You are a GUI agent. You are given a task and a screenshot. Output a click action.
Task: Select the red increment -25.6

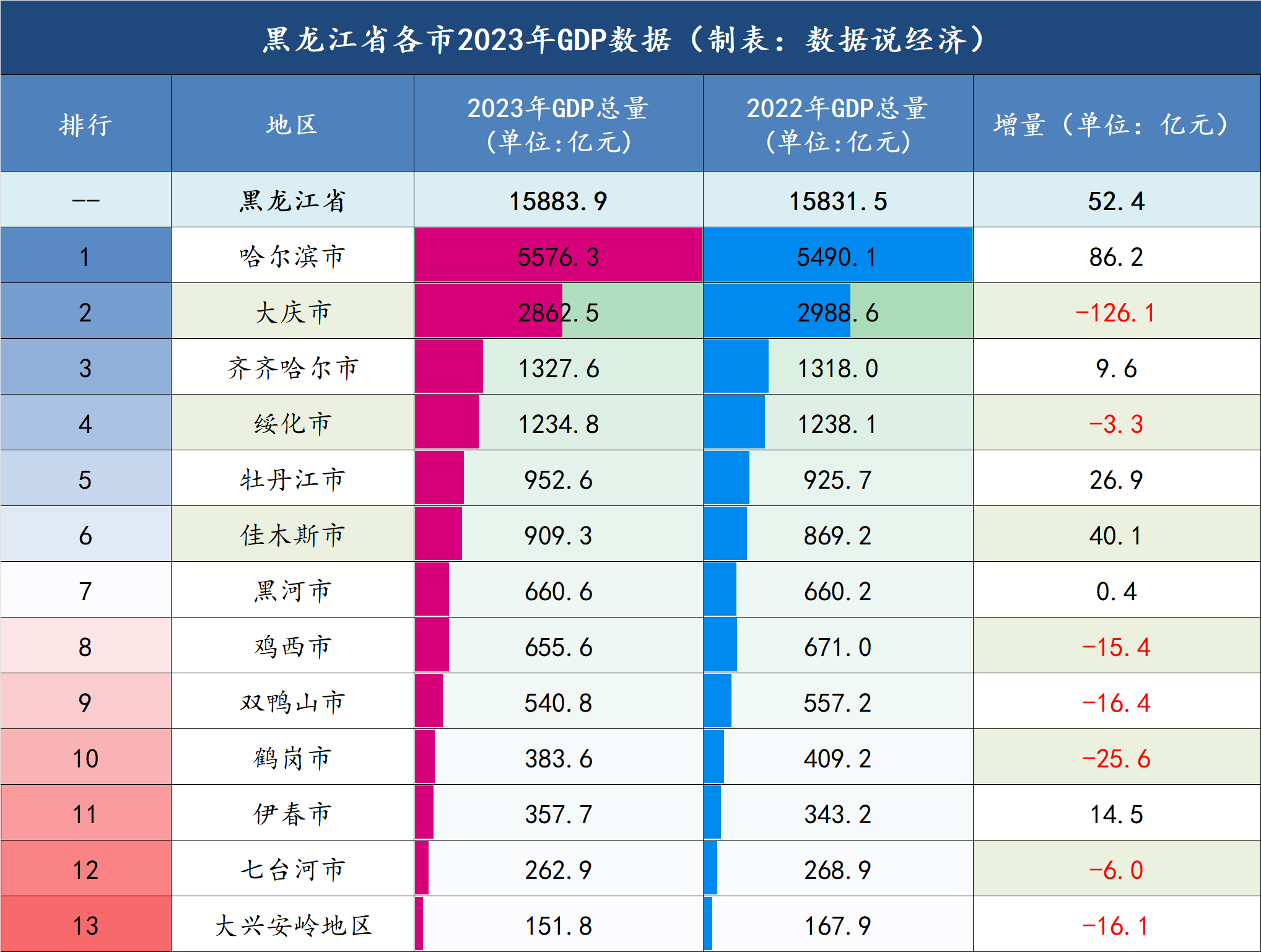pyautogui.click(x=1116, y=759)
